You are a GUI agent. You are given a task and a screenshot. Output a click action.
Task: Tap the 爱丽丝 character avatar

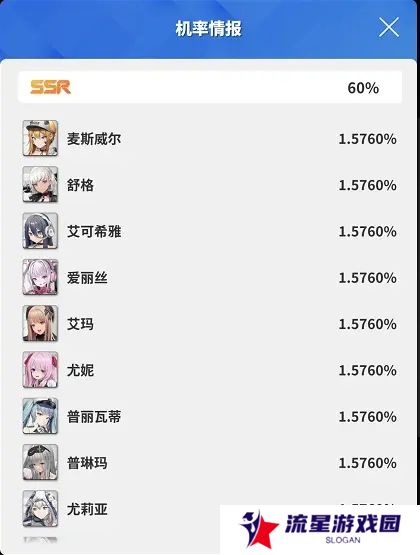40,277
